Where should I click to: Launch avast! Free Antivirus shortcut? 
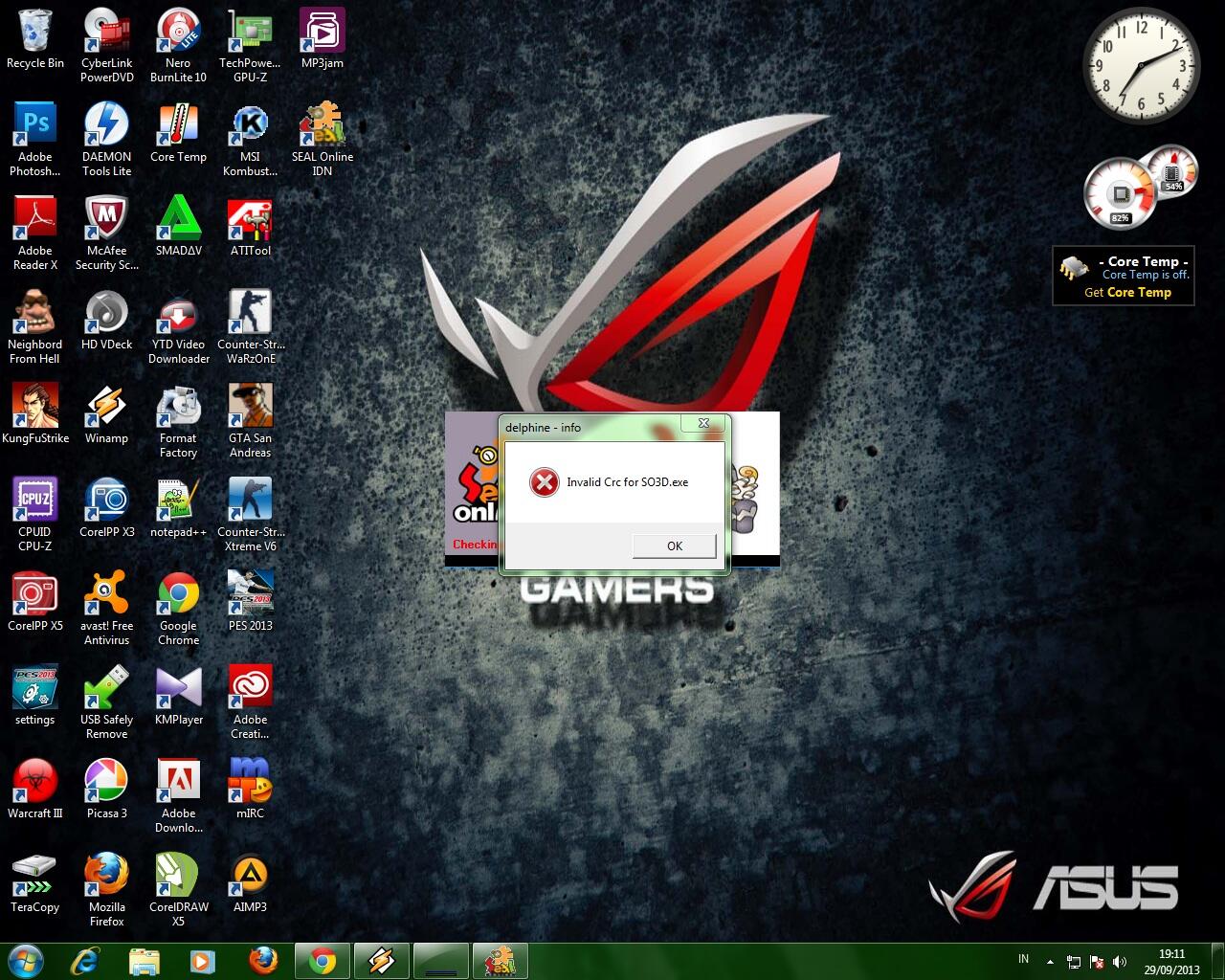[x=106, y=608]
